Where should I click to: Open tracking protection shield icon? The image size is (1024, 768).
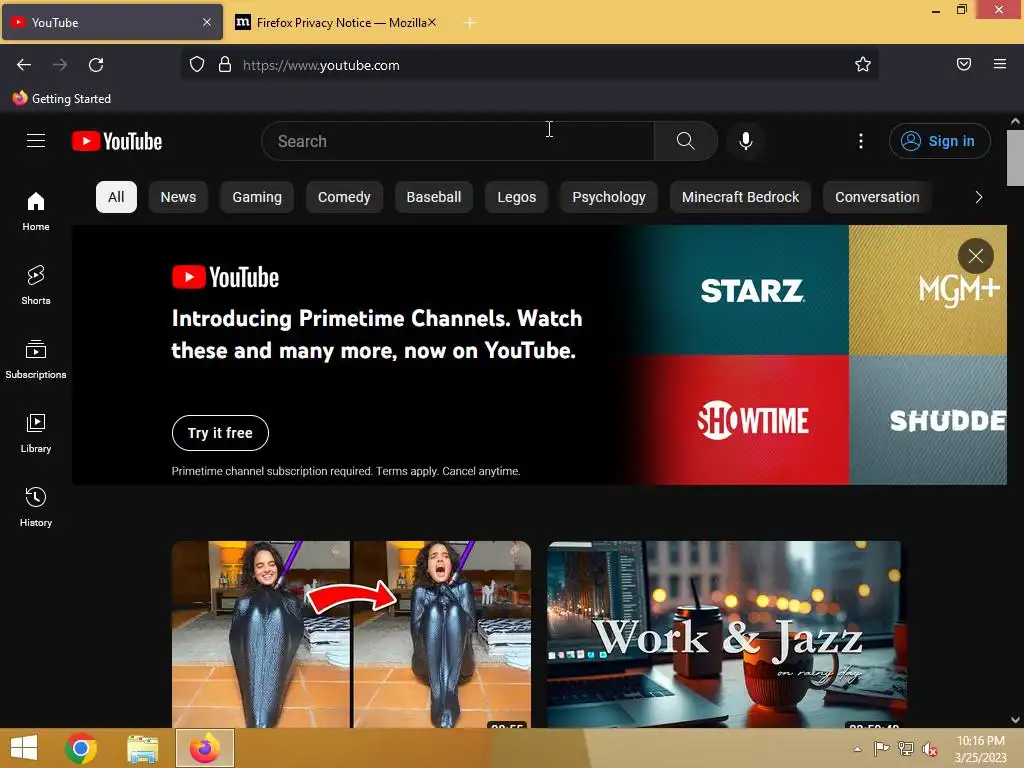[197, 65]
